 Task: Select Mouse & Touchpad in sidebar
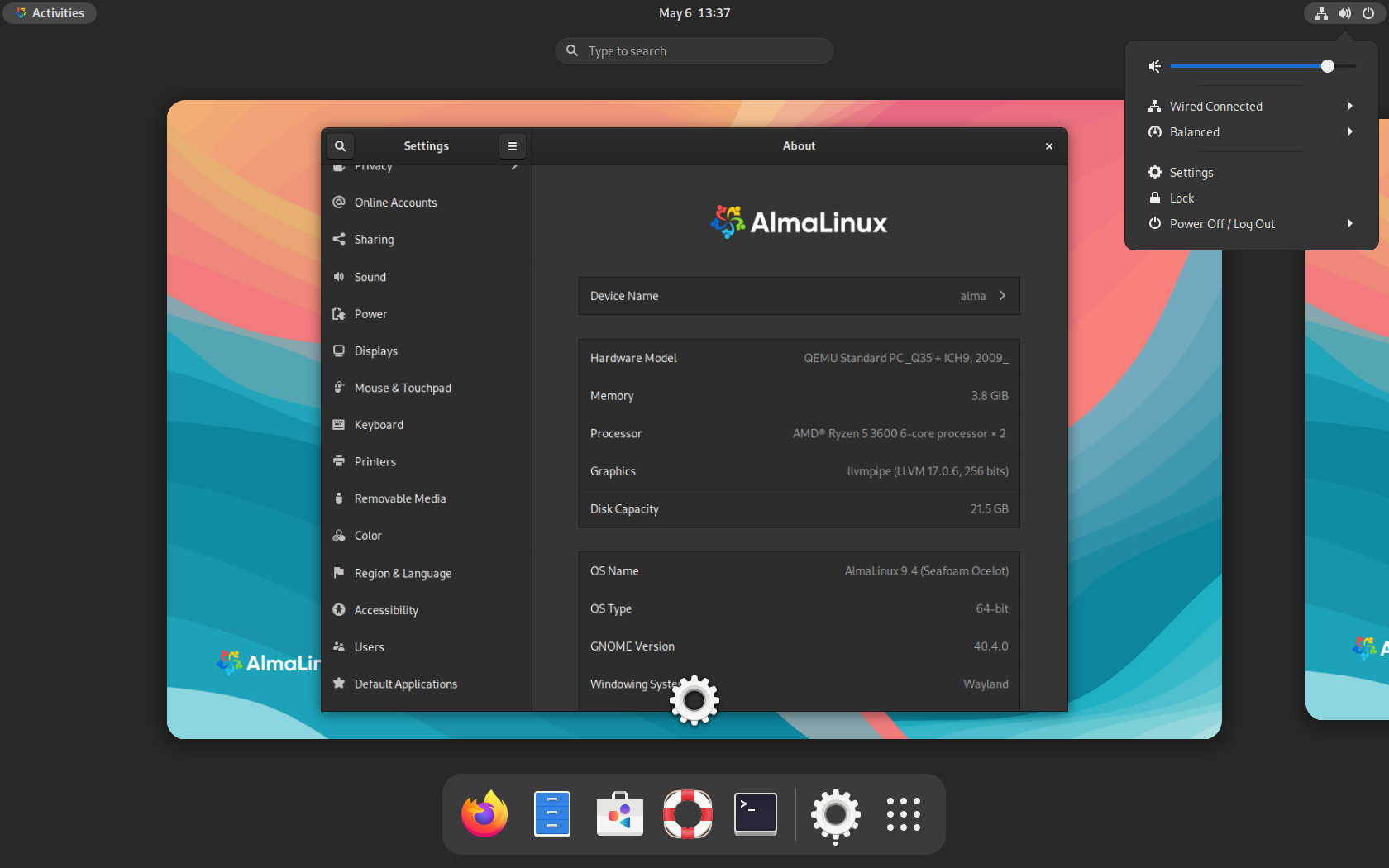pyautogui.click(x=426, y=388)
